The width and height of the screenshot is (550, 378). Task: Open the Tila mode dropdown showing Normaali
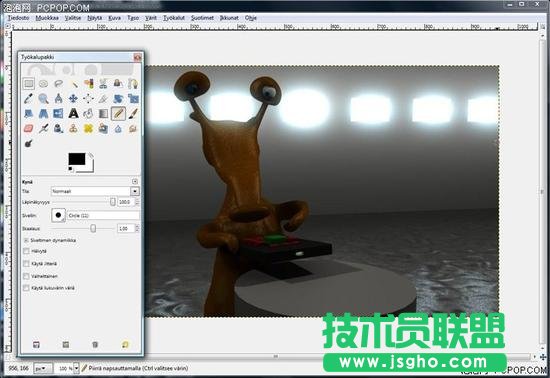point(95,191)
